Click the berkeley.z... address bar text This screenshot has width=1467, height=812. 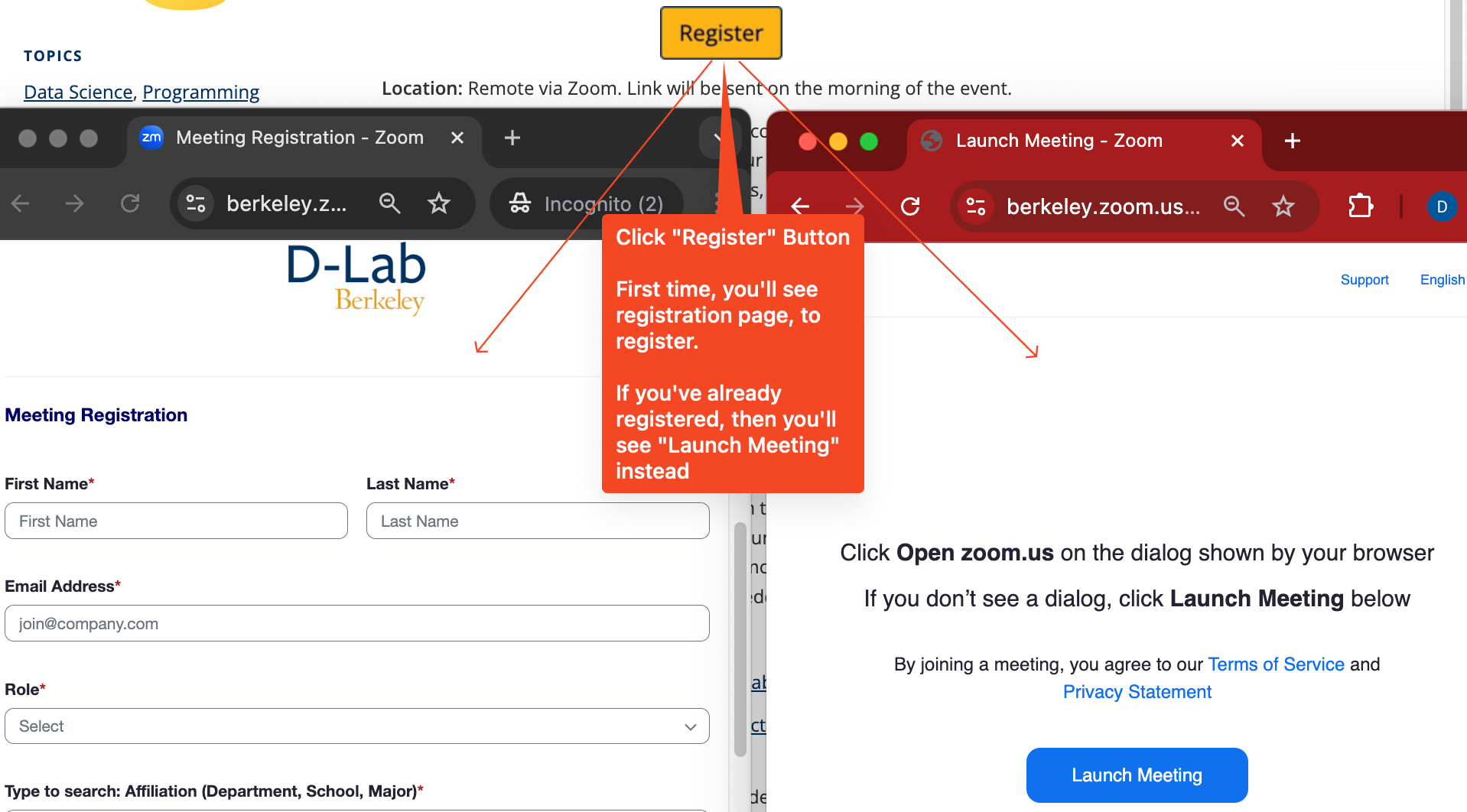click(286, 203)
